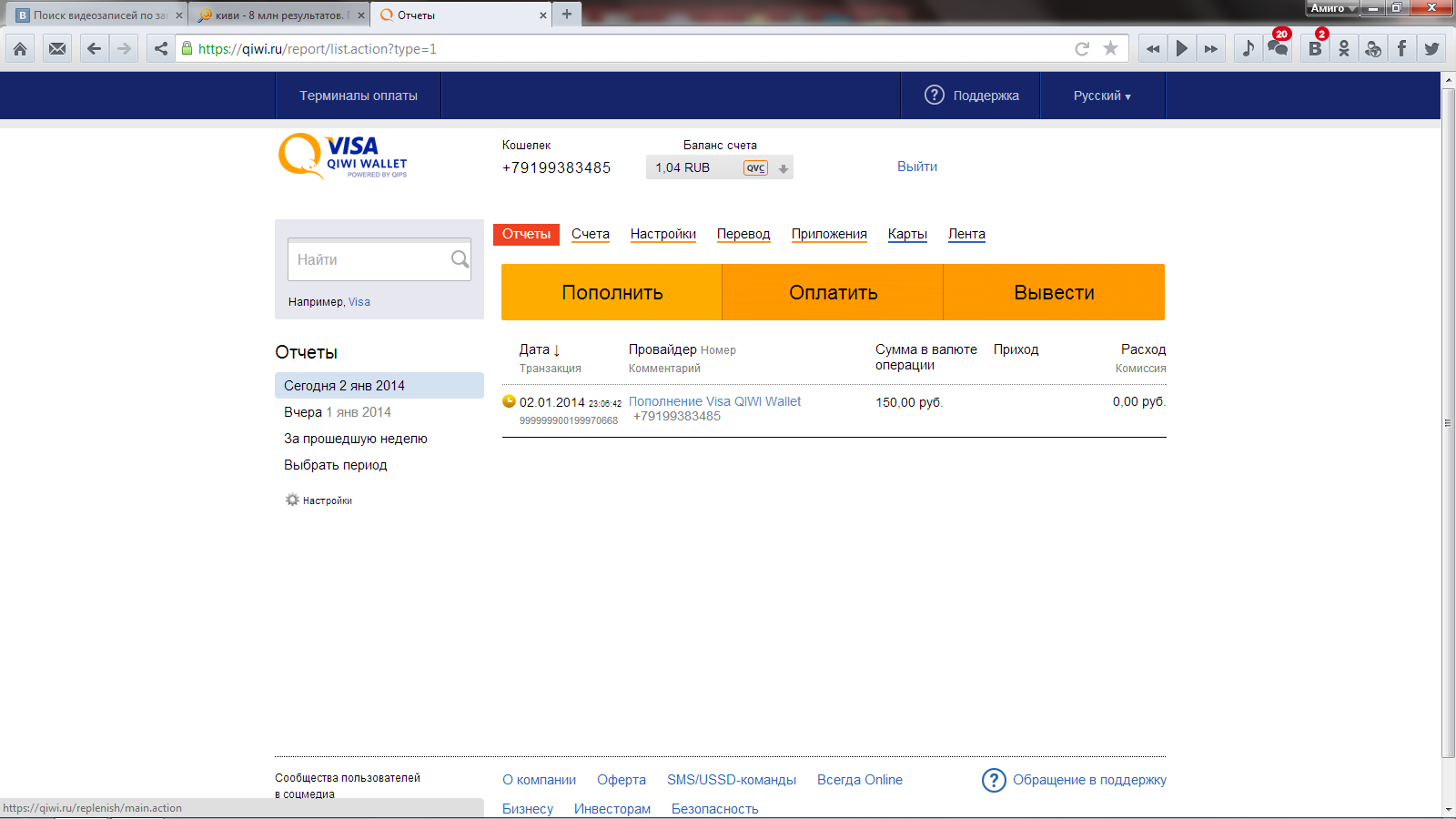Click the rewind media button in toolbar

[x=1153, y=49]
